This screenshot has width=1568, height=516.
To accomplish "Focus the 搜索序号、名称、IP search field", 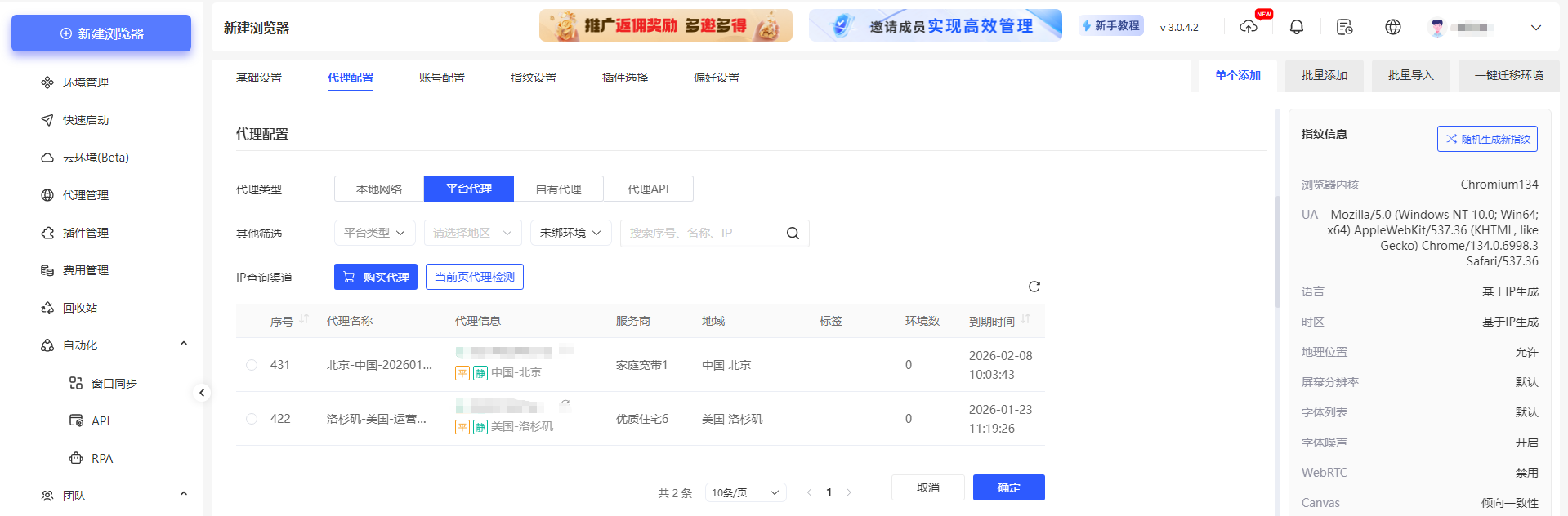I will point(703,233).
